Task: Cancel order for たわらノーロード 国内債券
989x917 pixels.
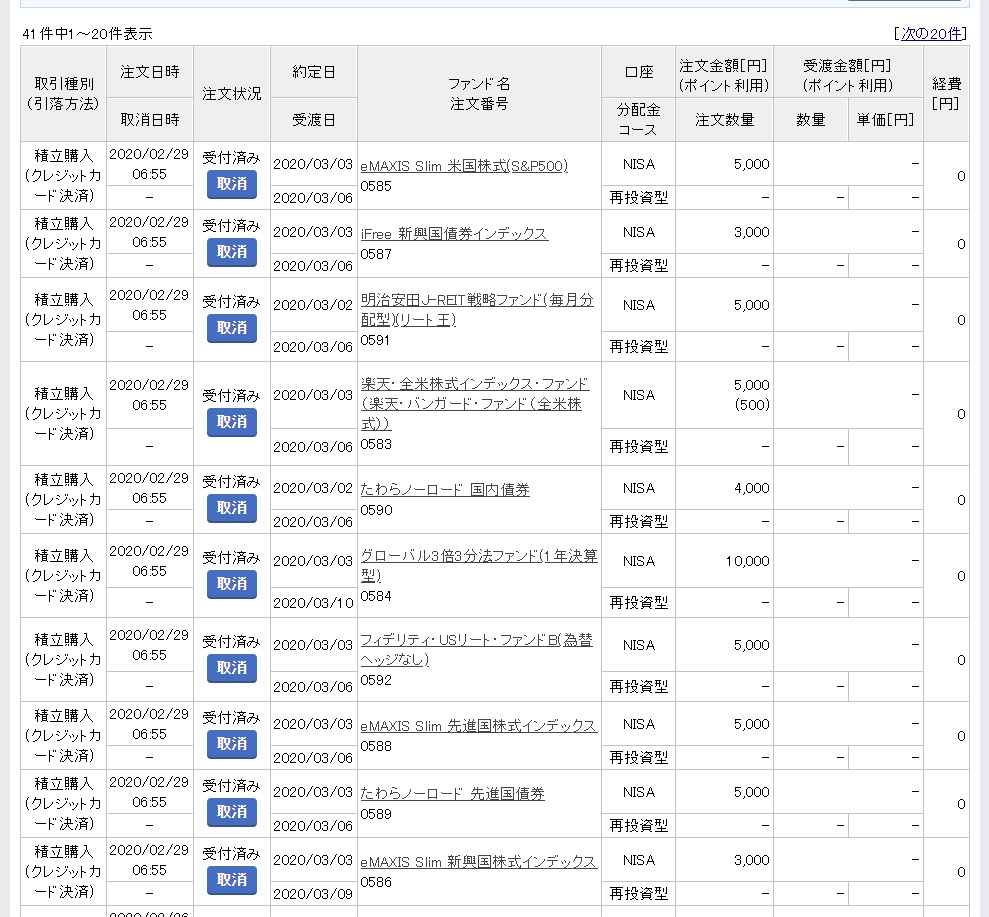Action: coord(231,508)
